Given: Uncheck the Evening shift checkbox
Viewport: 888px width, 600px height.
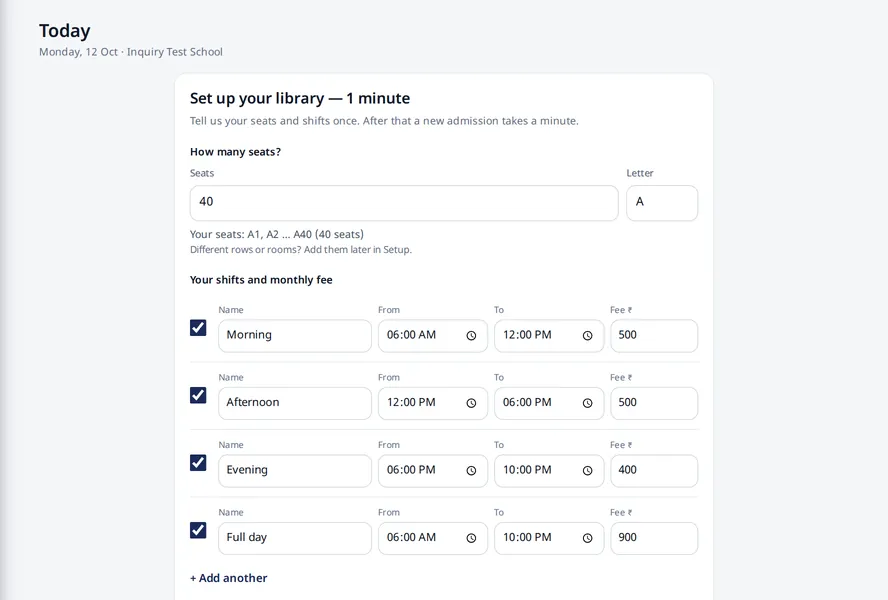Looking at the screenshot, I should 198,463.
